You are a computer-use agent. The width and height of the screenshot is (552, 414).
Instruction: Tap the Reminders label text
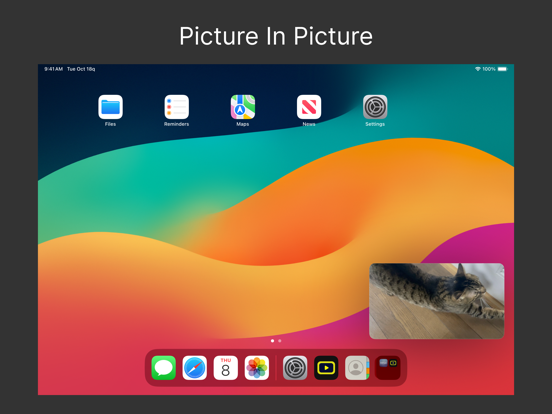coord(176,124)
